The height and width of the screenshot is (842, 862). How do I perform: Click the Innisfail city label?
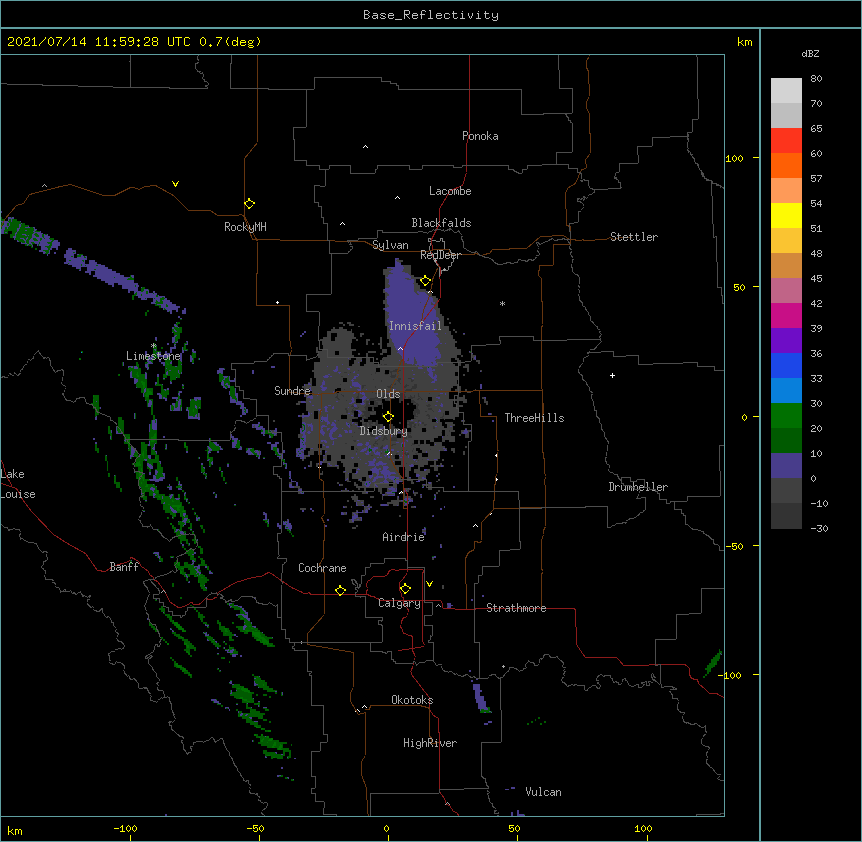(415, 326)
